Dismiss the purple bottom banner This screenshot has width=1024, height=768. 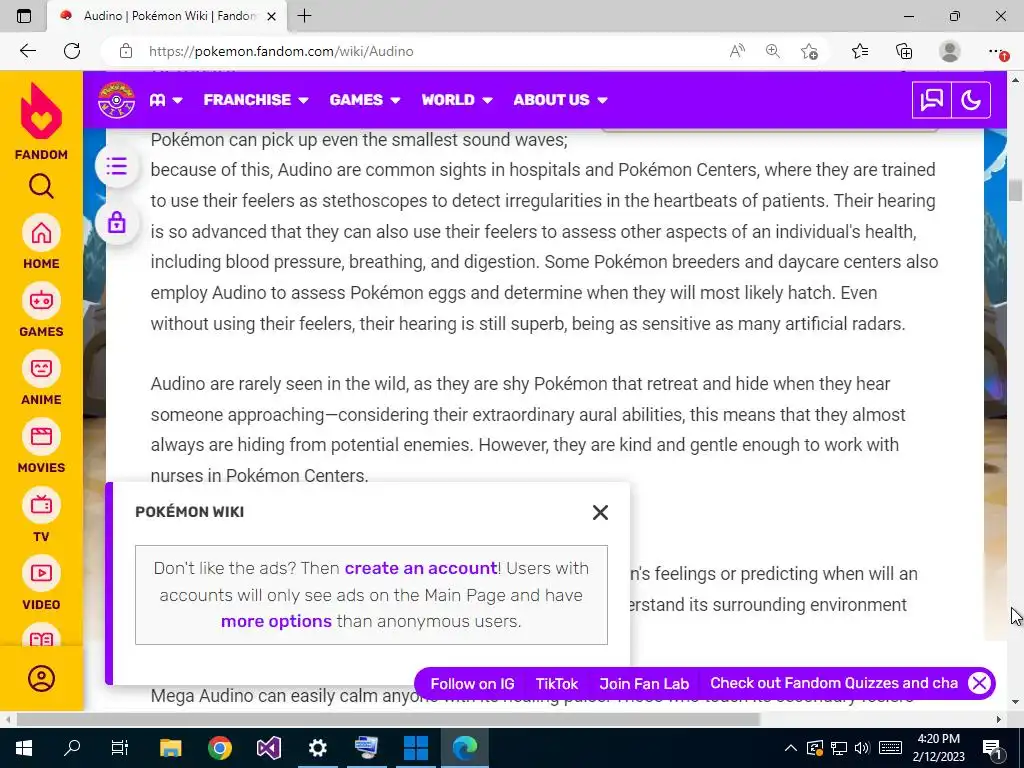tap(979, 683)
